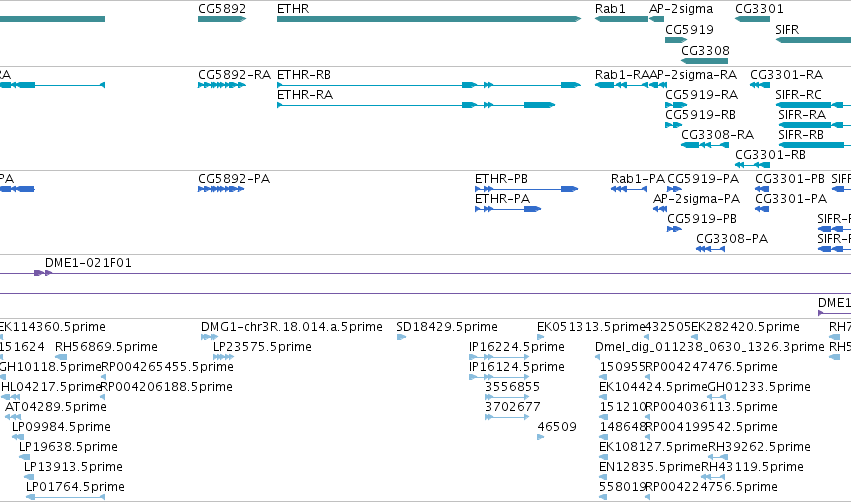
Task: Select protein ETHR-PA
Action: pyautogui.click(x=502, y=199)
